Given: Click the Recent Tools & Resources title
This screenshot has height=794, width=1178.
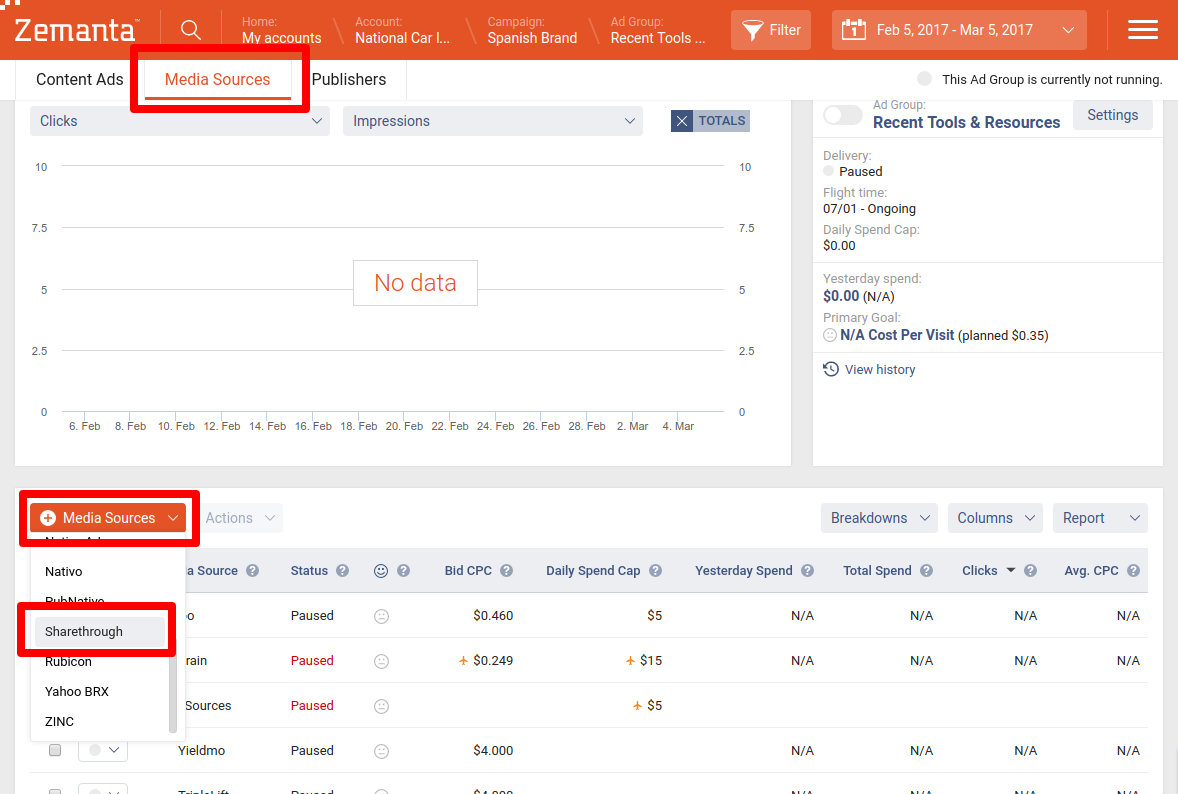Looking at the screenshot, I should pos(966,122).
